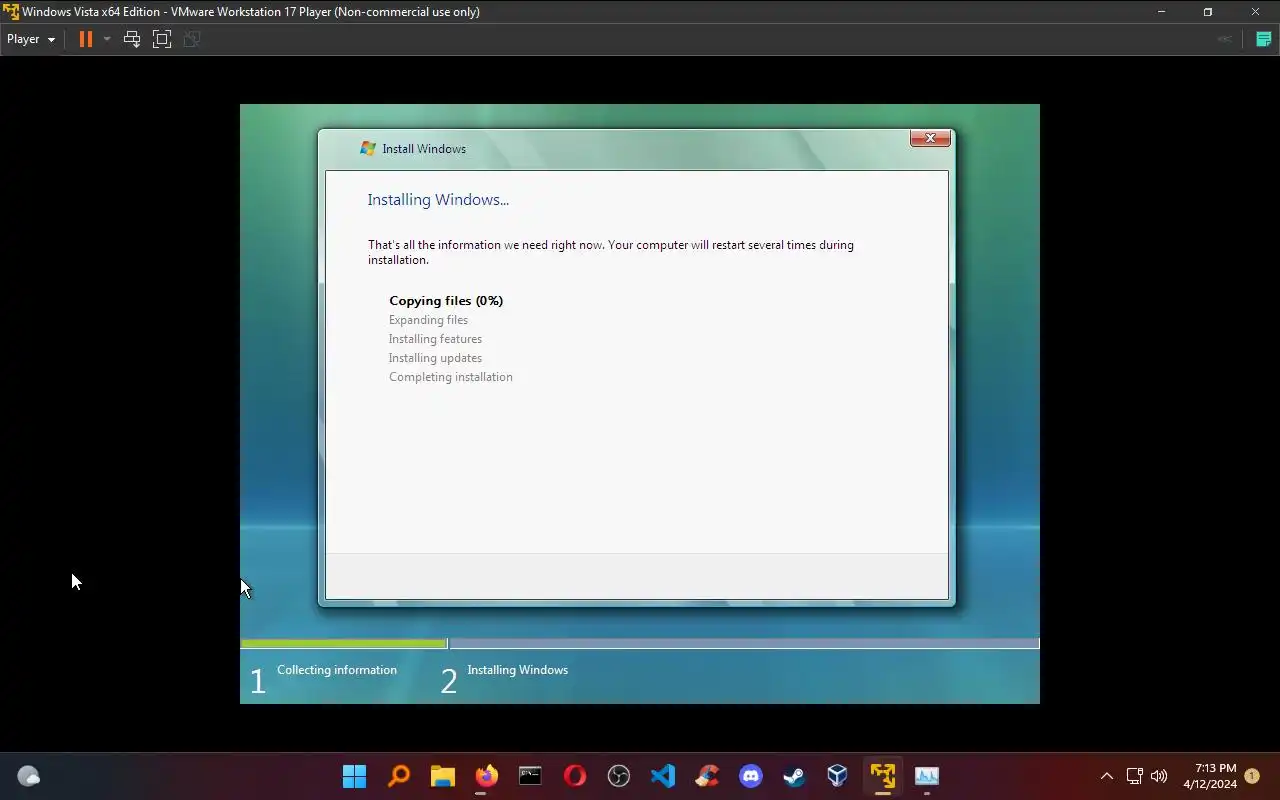The height and width of the screenshot is (800, 1280).
Task: Click the Installing updates step text
Action: (x=435, y=358)
